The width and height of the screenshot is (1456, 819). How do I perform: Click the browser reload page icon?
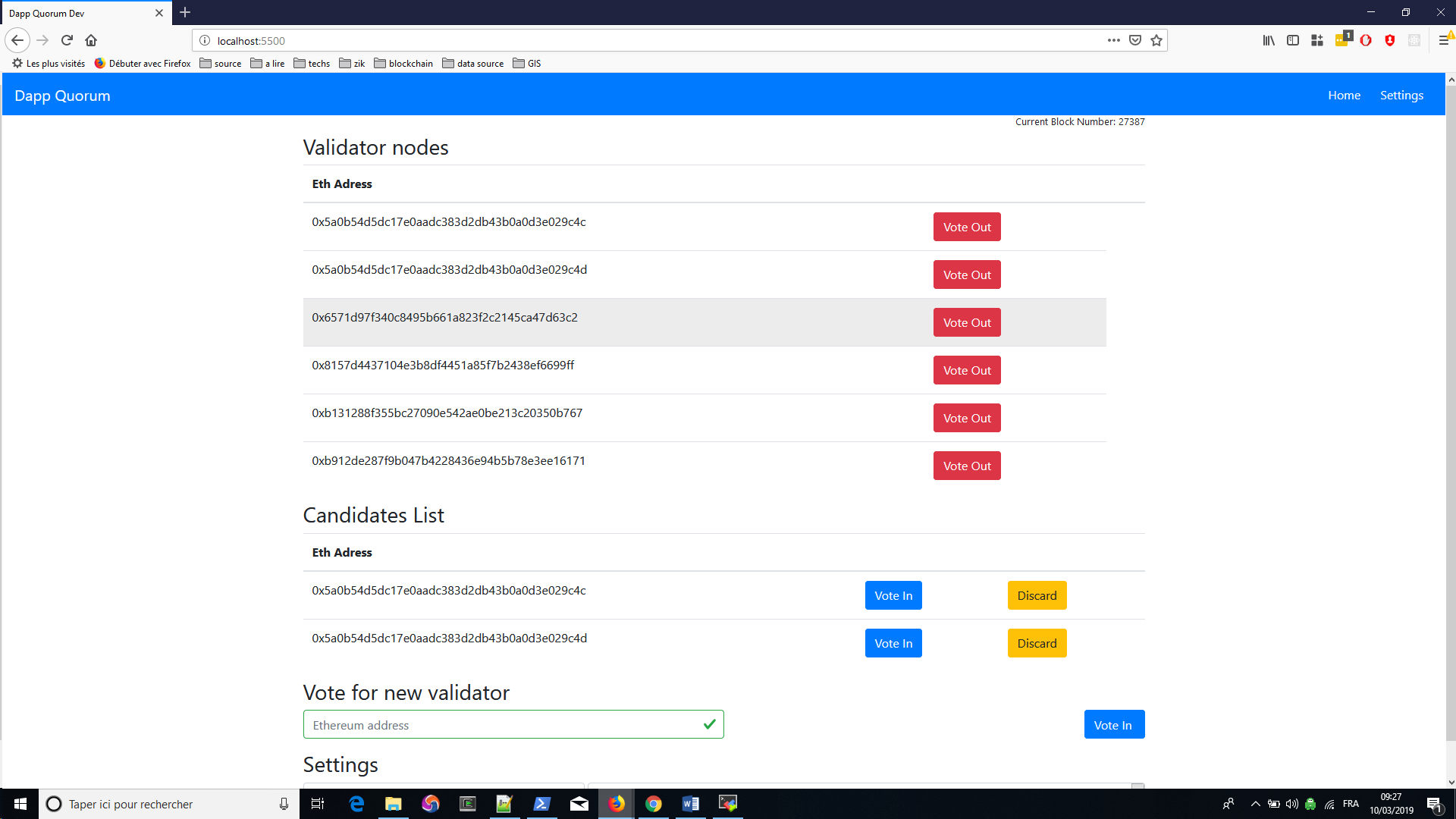click(x=67, y=40)
